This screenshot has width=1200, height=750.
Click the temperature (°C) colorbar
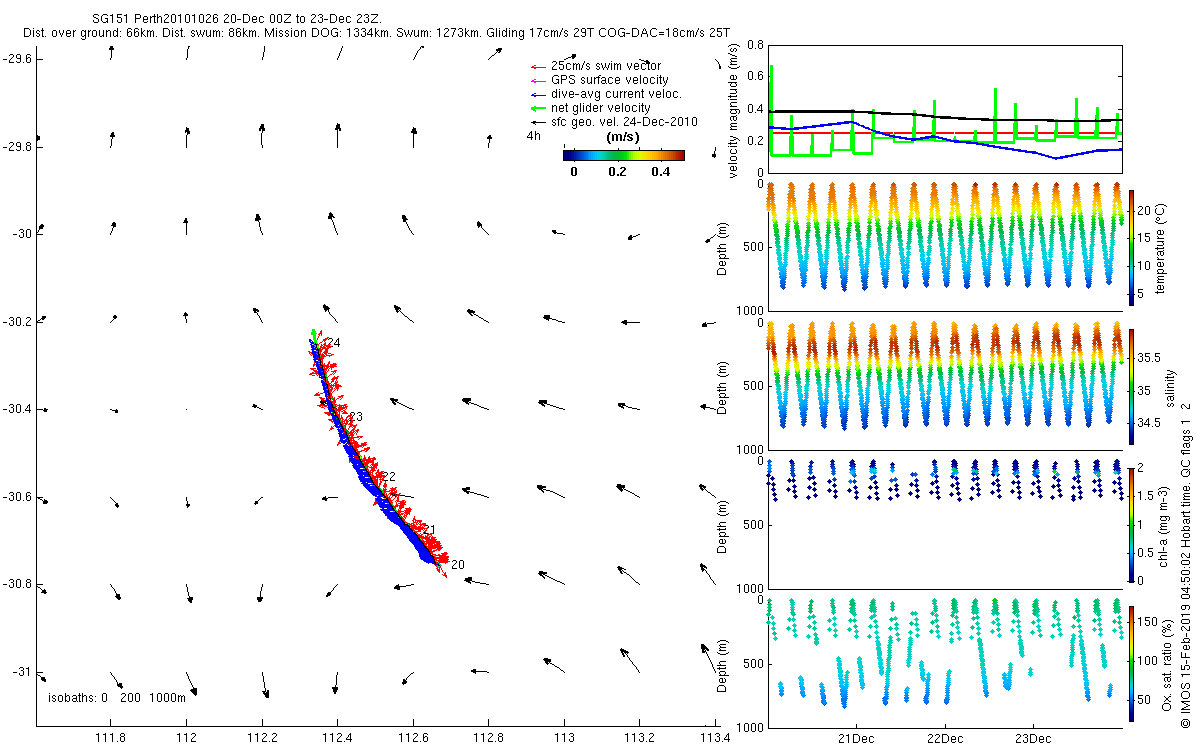pos(1132,247)
